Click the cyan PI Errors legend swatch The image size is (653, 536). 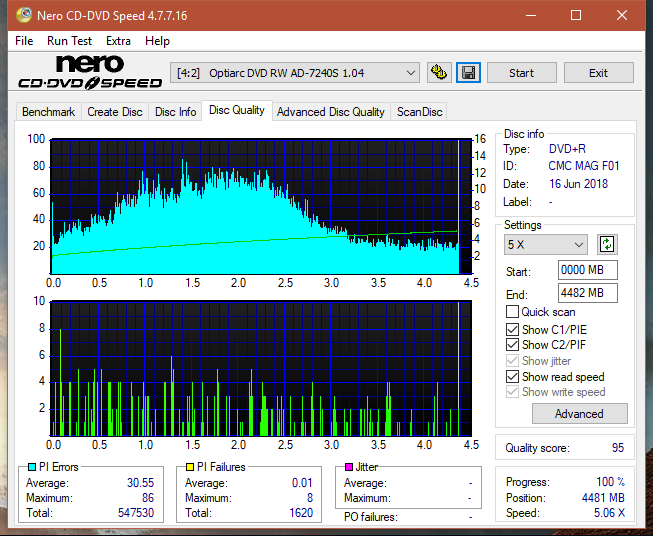(x=31, y=467)
